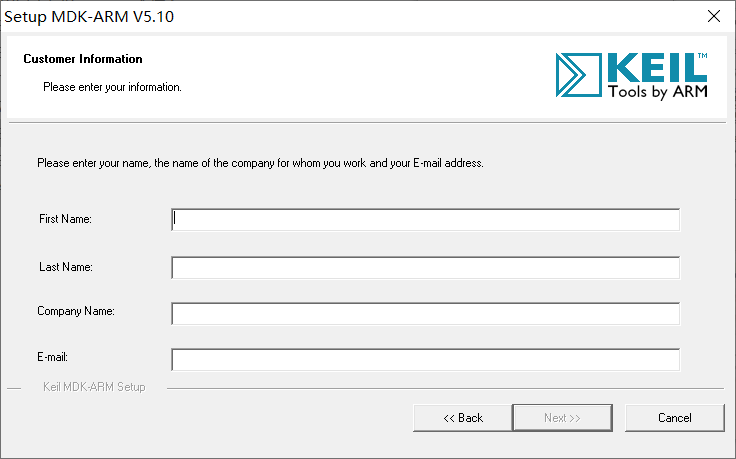Screen dimensions: 736x459
Task: Click the Customer Information heading
Action: tap(83, 59)
